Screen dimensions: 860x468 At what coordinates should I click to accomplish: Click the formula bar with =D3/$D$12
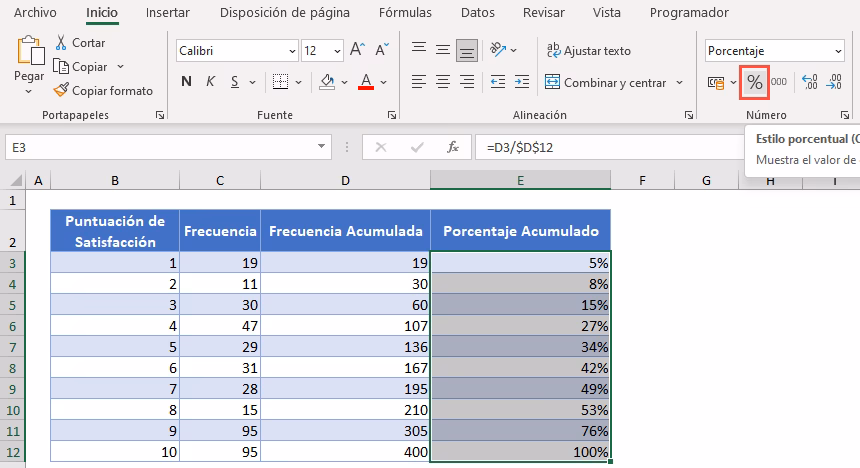click(609, 147)
